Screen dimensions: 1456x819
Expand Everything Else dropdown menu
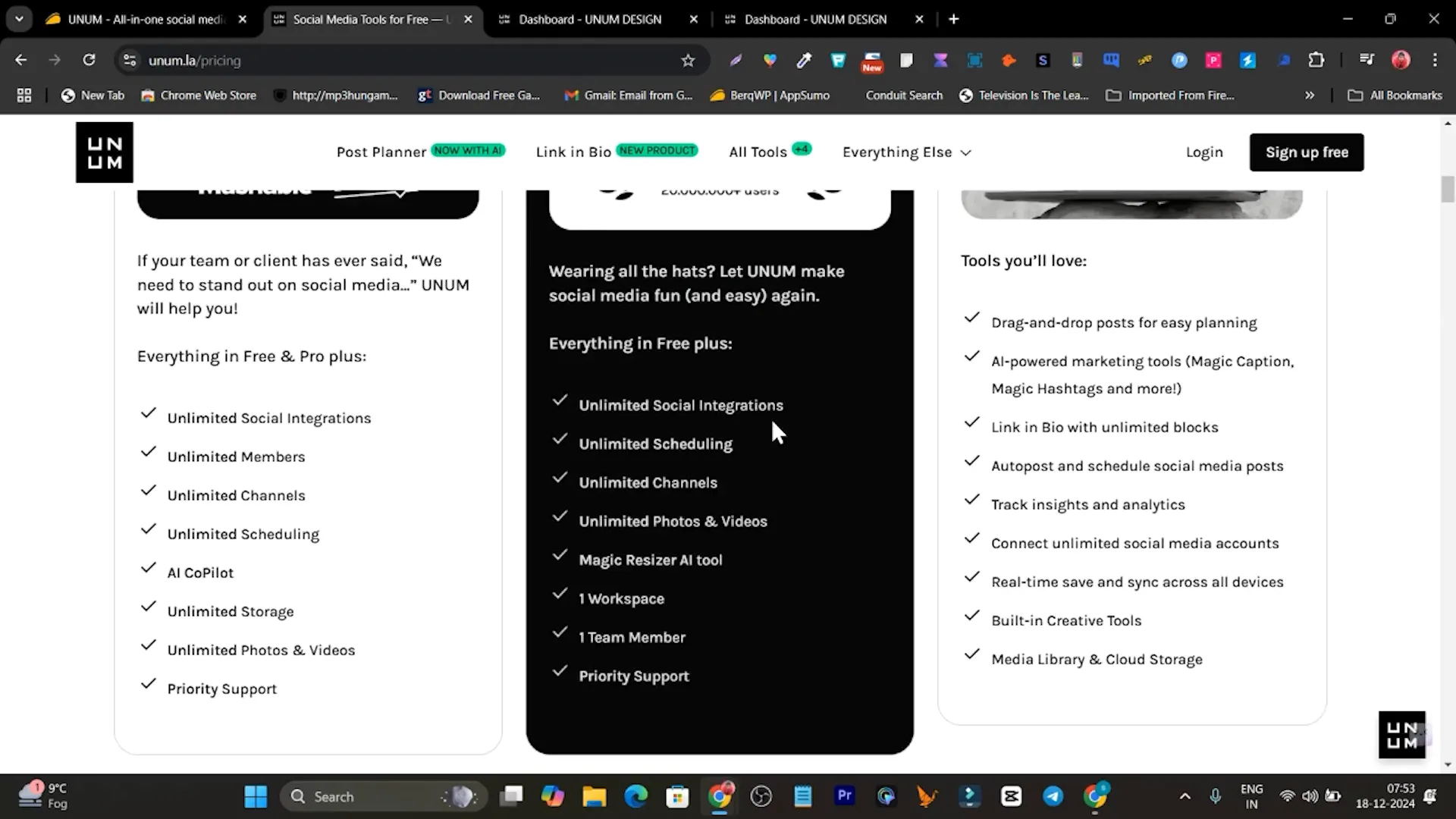905,152
